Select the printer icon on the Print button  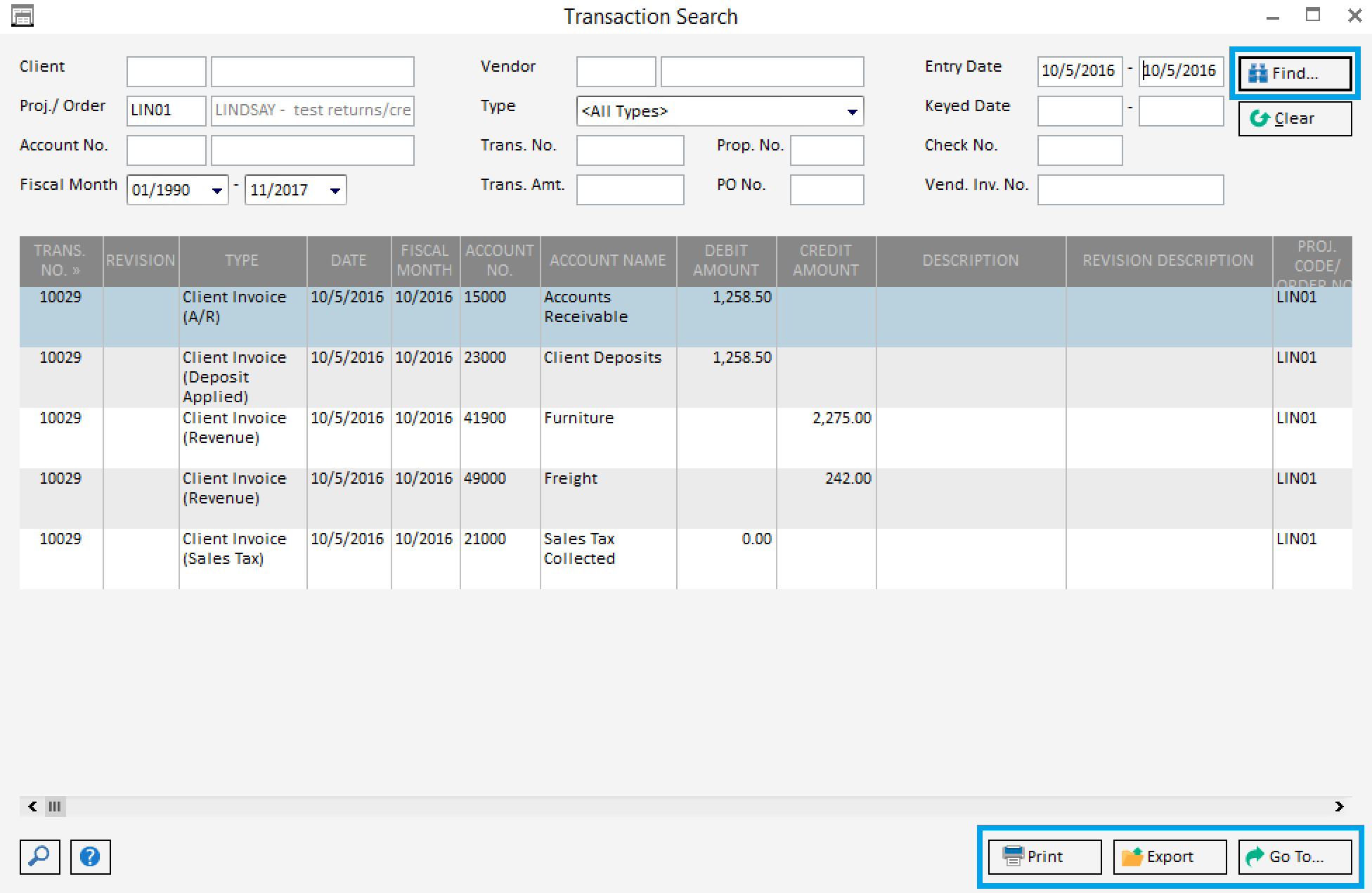(x=1012, y=856)
